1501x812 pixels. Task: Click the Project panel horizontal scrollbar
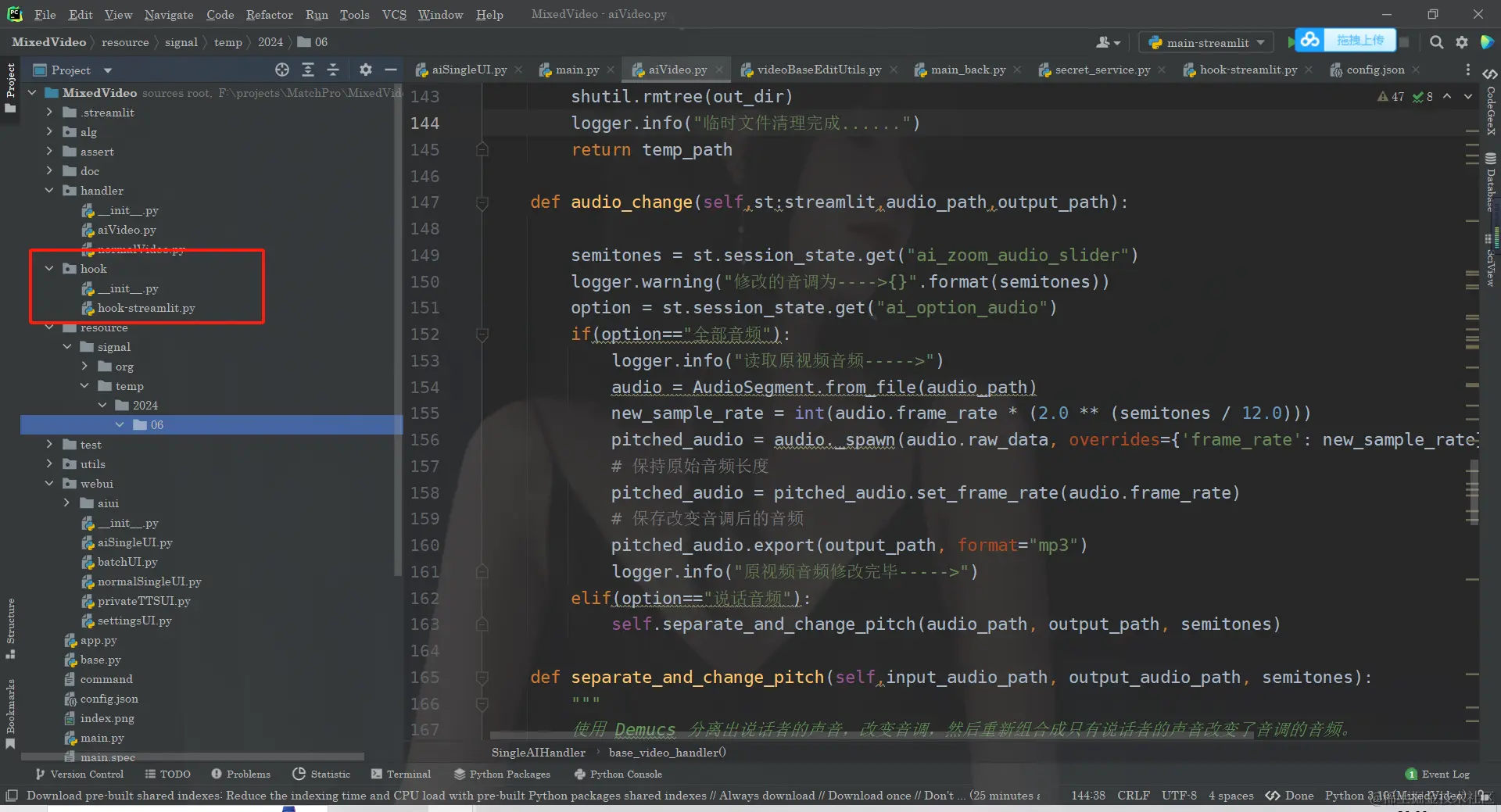(x=192, y=757)
